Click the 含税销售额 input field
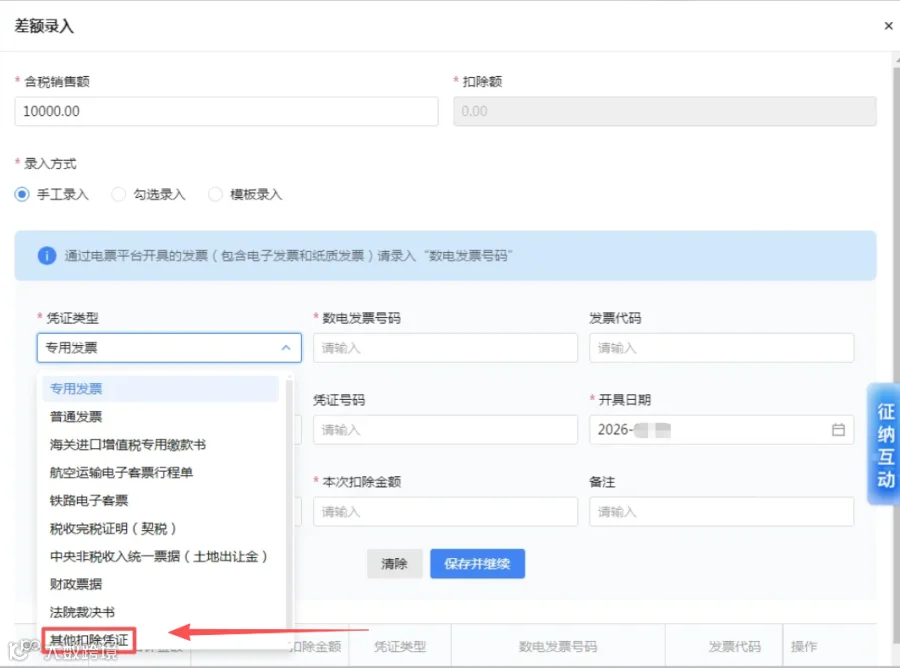 click(226, 111)
